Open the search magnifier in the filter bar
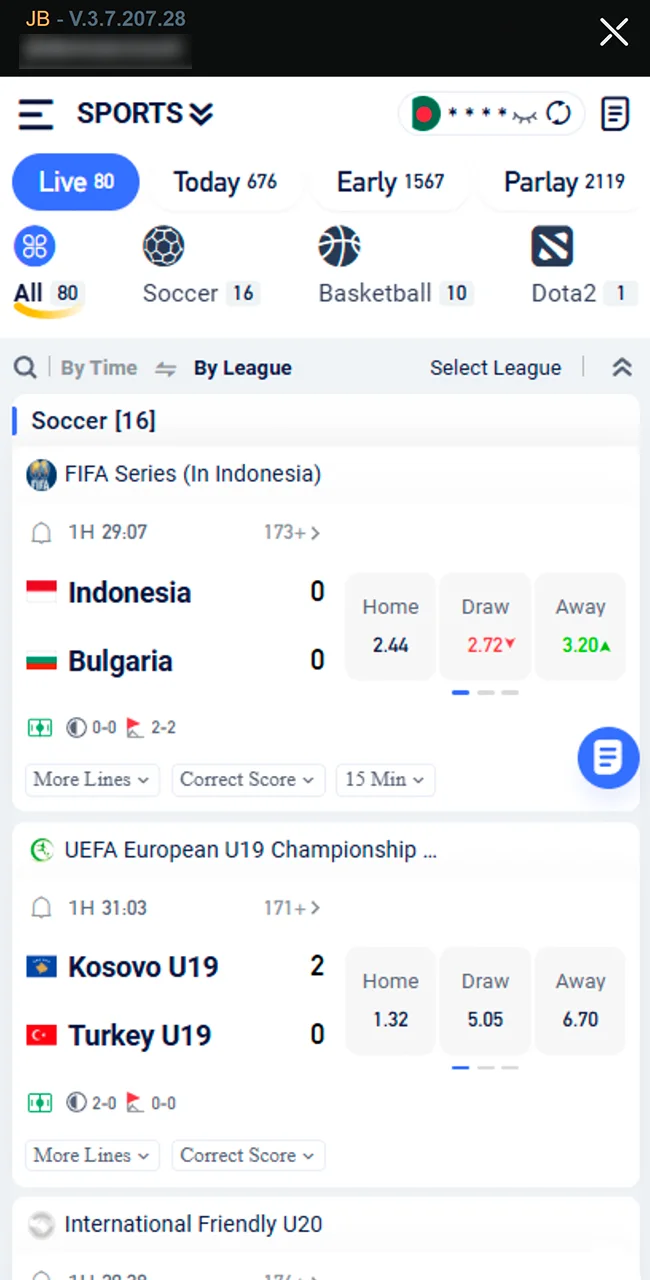This screenshot has width=650, height=1280. pos(25,367)
